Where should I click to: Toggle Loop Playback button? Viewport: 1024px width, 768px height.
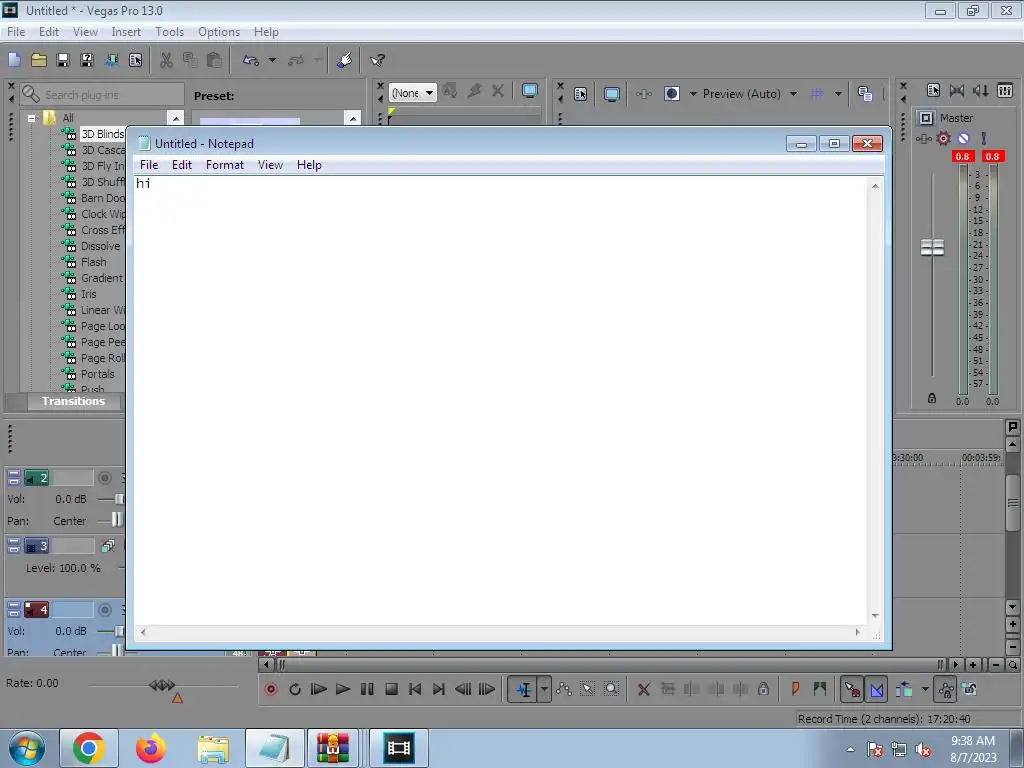point(295,689)
